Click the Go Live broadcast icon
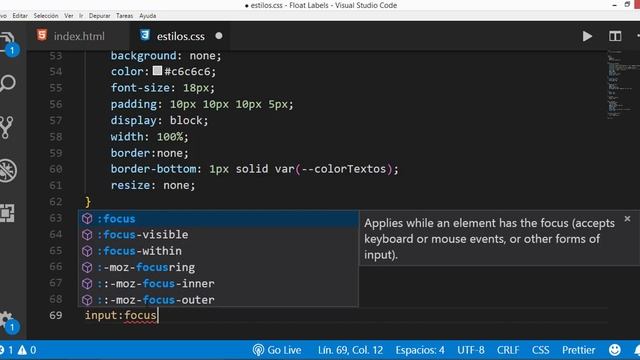Viewport: 640px width, 360px height. (x=258, y=350)
